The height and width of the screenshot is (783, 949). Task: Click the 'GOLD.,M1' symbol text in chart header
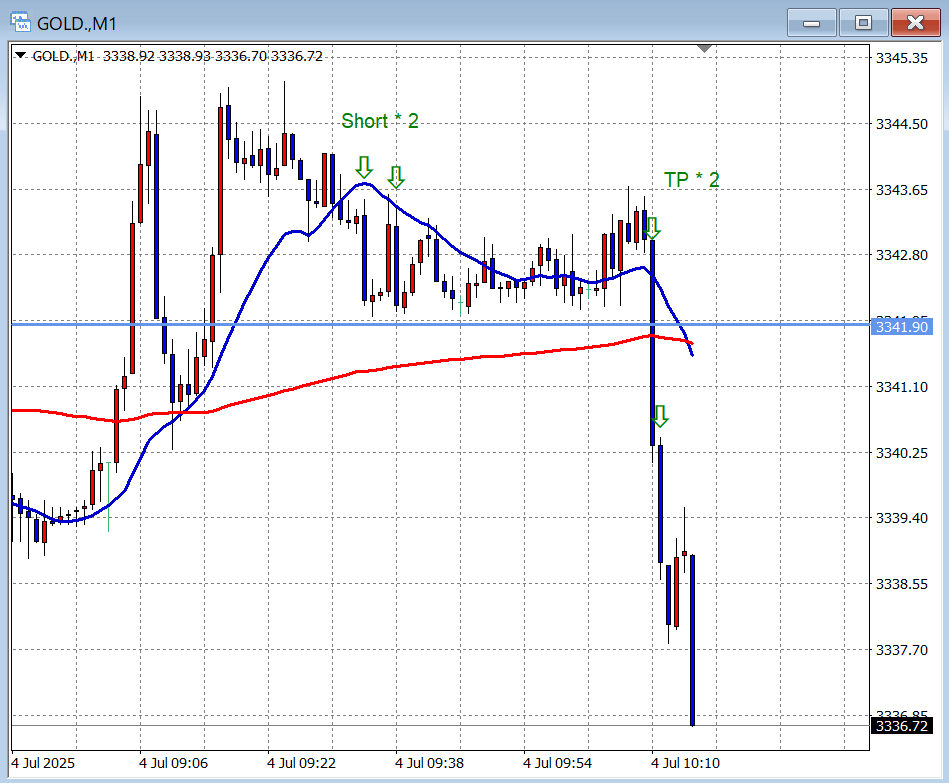pos(64,56)
